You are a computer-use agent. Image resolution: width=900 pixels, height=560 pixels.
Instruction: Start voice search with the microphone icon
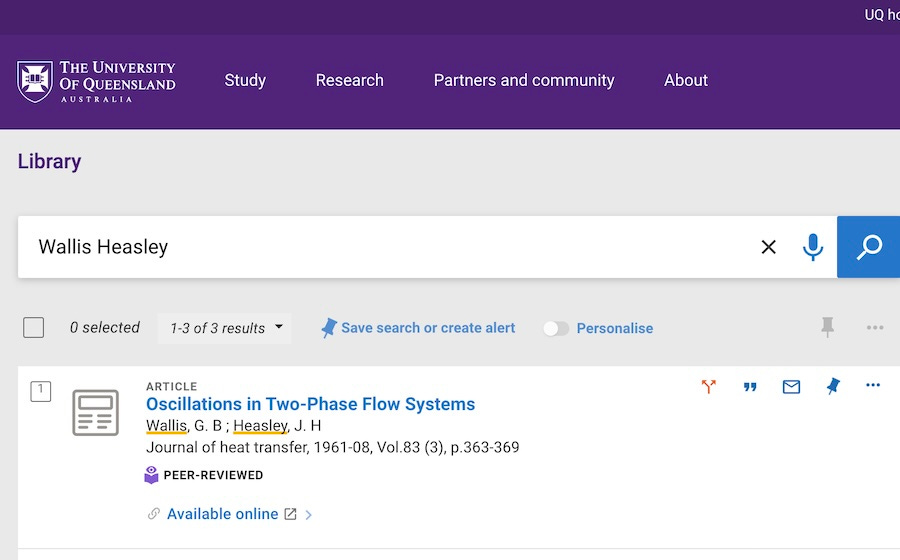(x=813, y=247)
